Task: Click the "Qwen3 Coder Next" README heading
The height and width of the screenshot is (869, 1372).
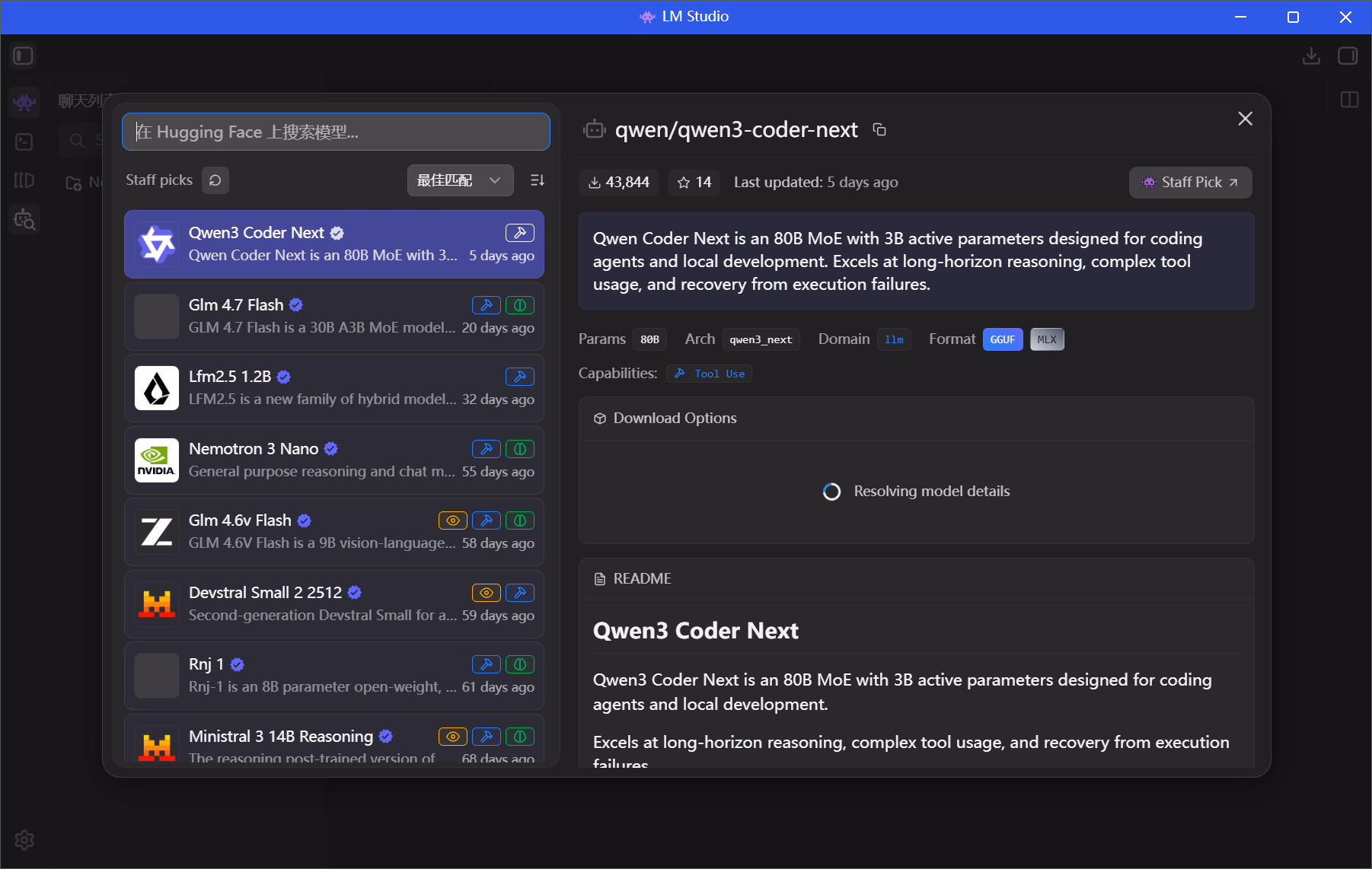Action: tap(696, 631)
